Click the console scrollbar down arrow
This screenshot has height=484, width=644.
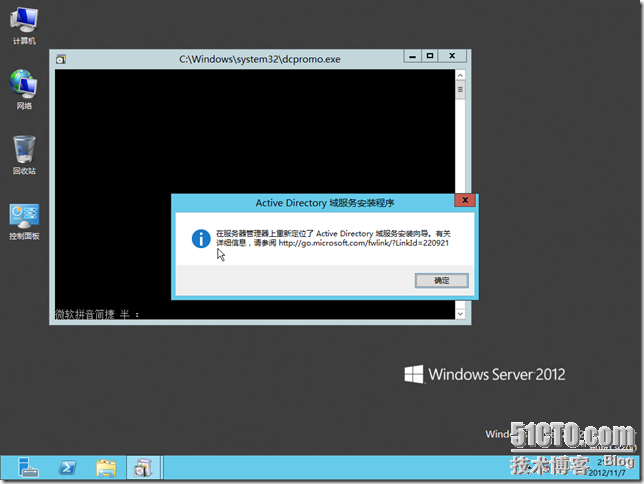460,314
